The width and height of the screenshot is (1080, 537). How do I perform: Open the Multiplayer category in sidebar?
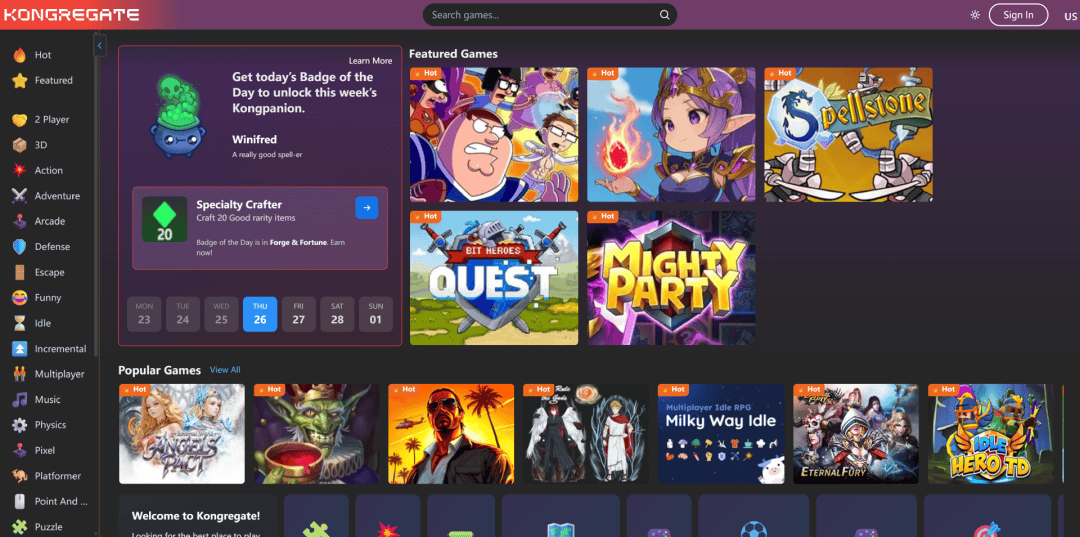coord(59,374)
